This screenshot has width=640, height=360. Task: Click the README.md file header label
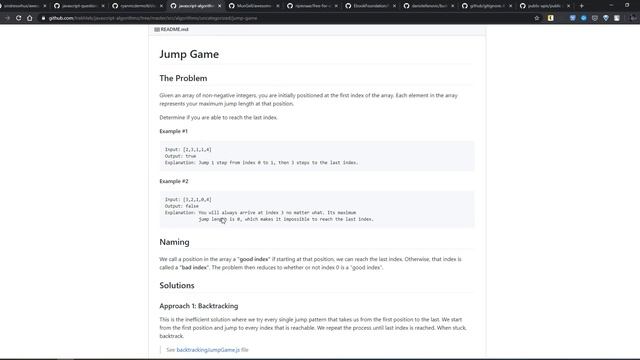point(174,29)
